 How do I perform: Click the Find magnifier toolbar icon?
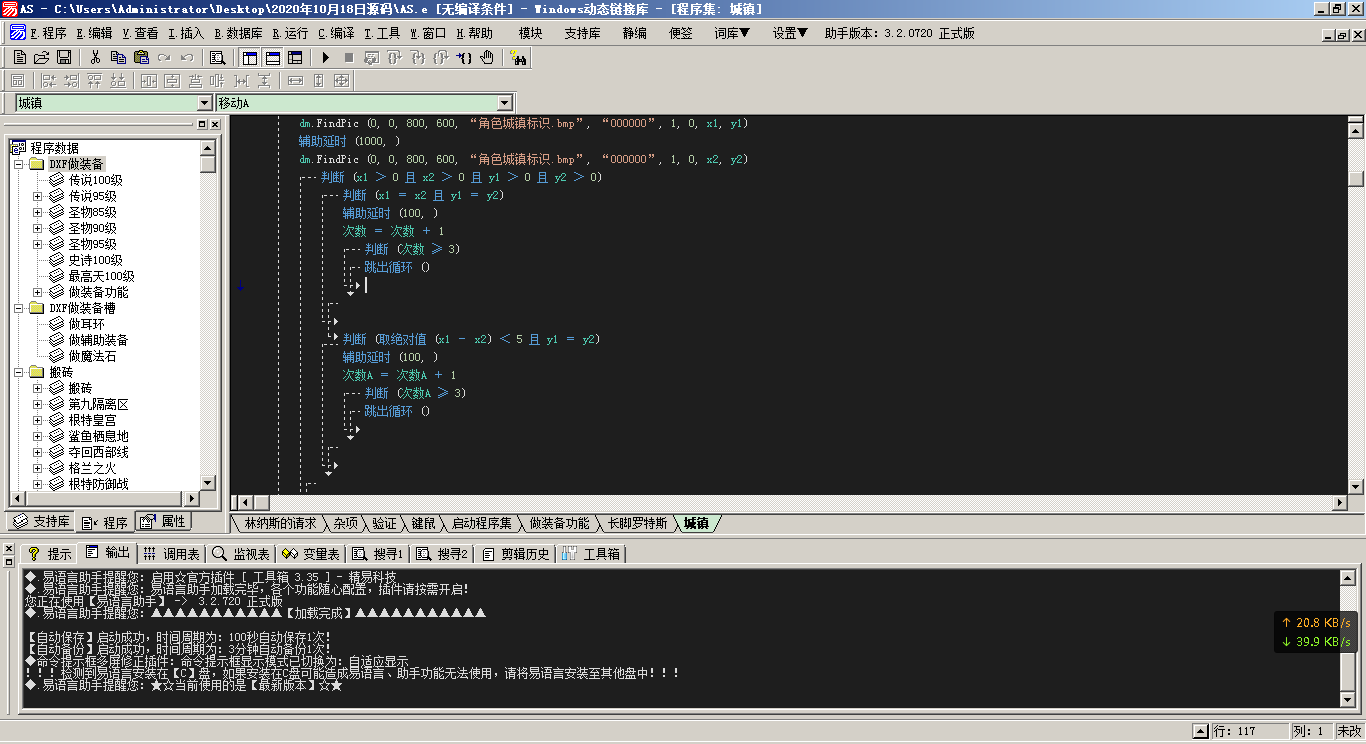click(x=217, y=58)
